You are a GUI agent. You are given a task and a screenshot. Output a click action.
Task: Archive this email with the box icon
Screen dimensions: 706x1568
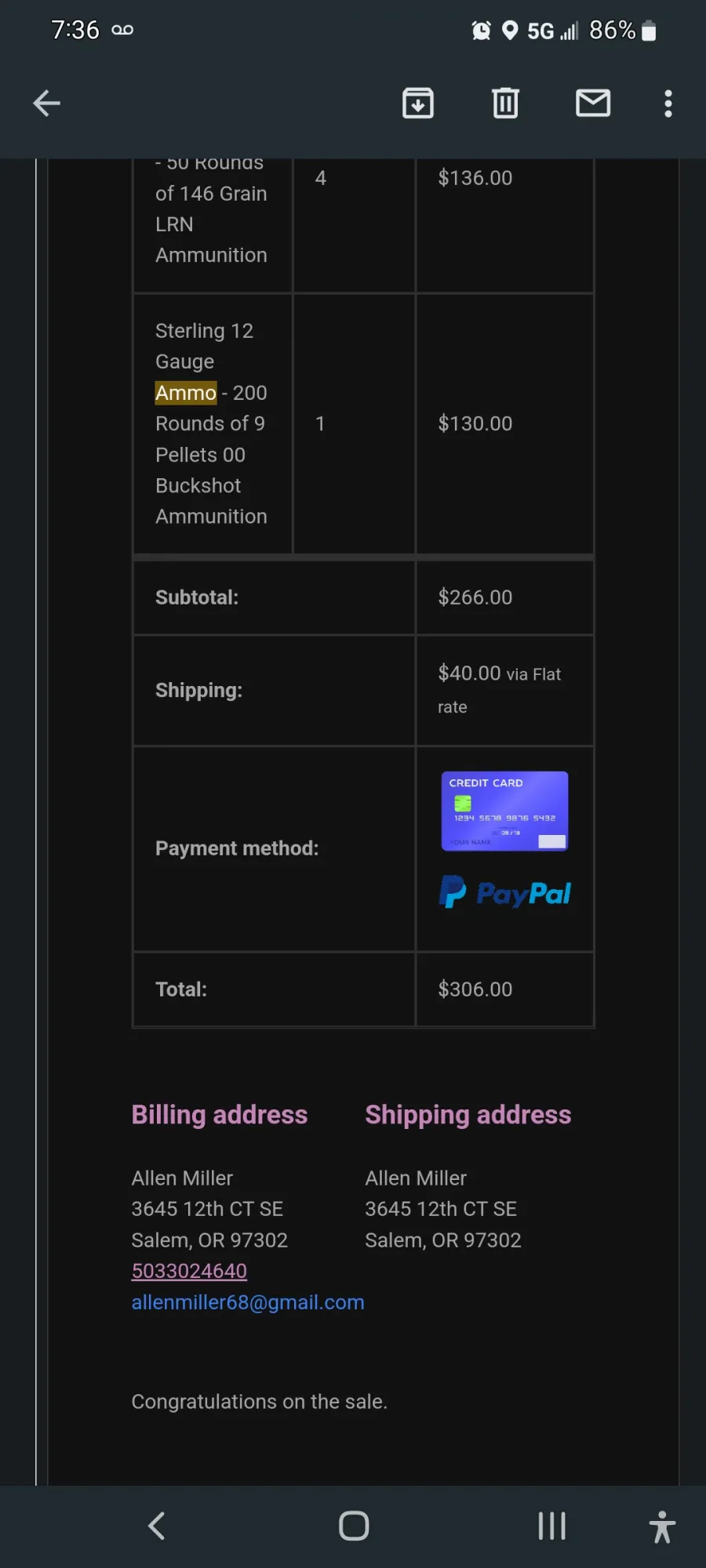418,103
